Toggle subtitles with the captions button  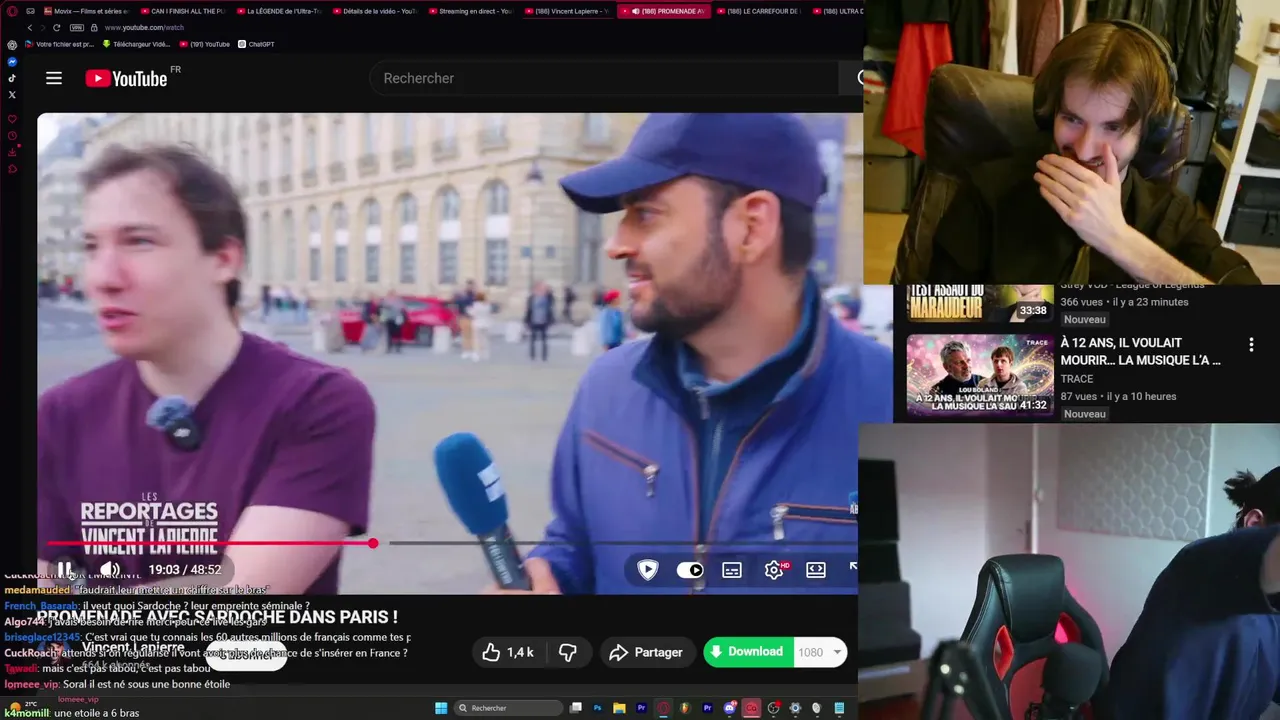point(732,570)
